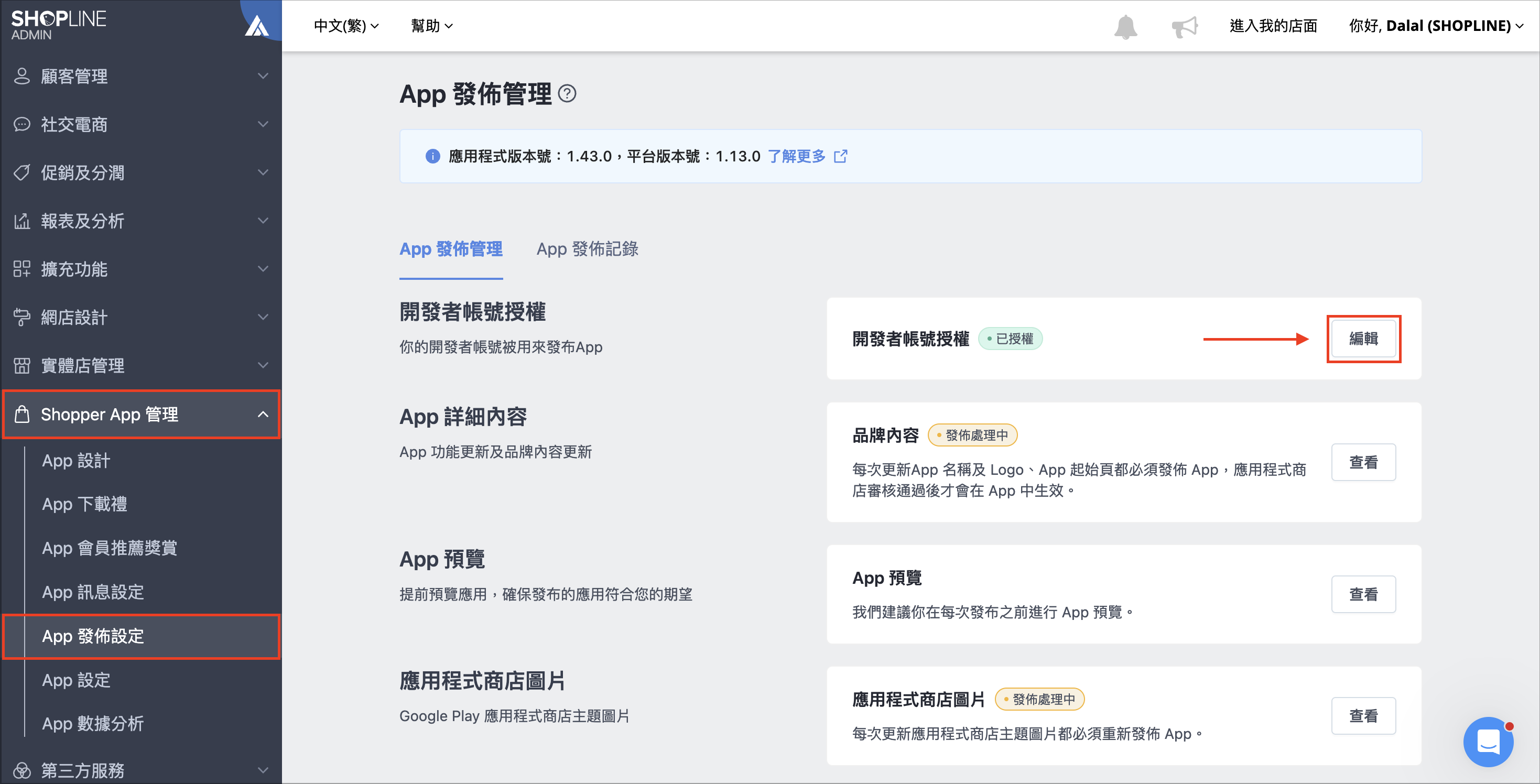The image size is (1540, 784).
Task: Click the SHOPLINE ADMIN logo
Action: point(58,25)
